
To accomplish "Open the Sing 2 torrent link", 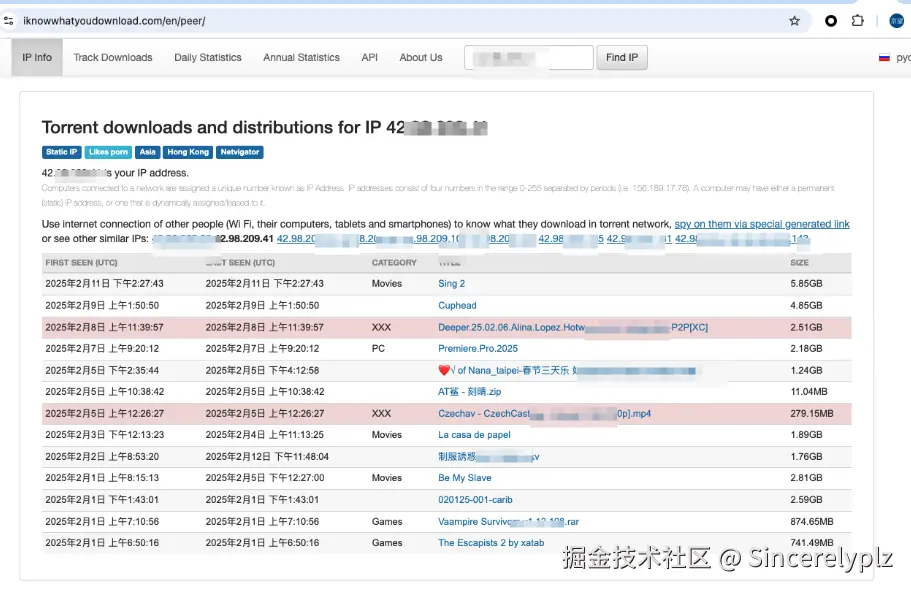I will [x=451, y=284].
